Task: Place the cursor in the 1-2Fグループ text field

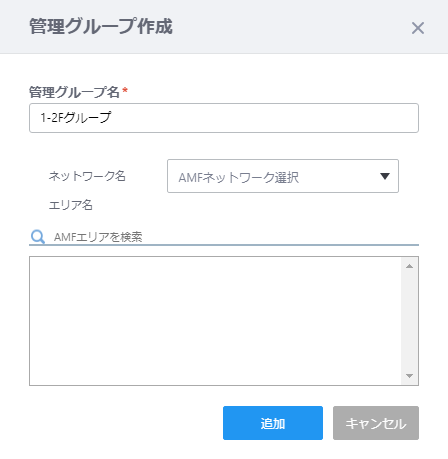Action: click(224, 118)
